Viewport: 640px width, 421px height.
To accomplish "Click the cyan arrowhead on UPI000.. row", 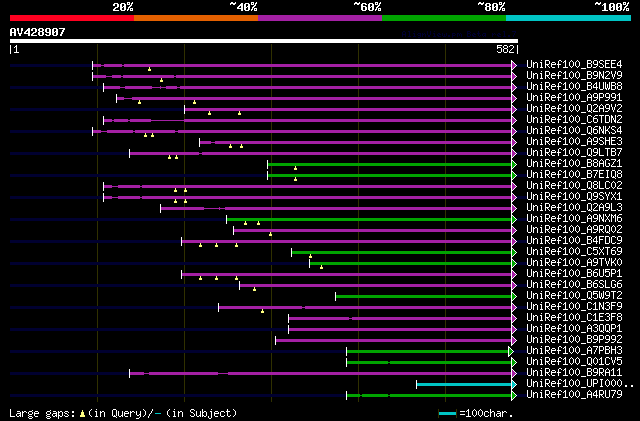I will coord(514,384).
